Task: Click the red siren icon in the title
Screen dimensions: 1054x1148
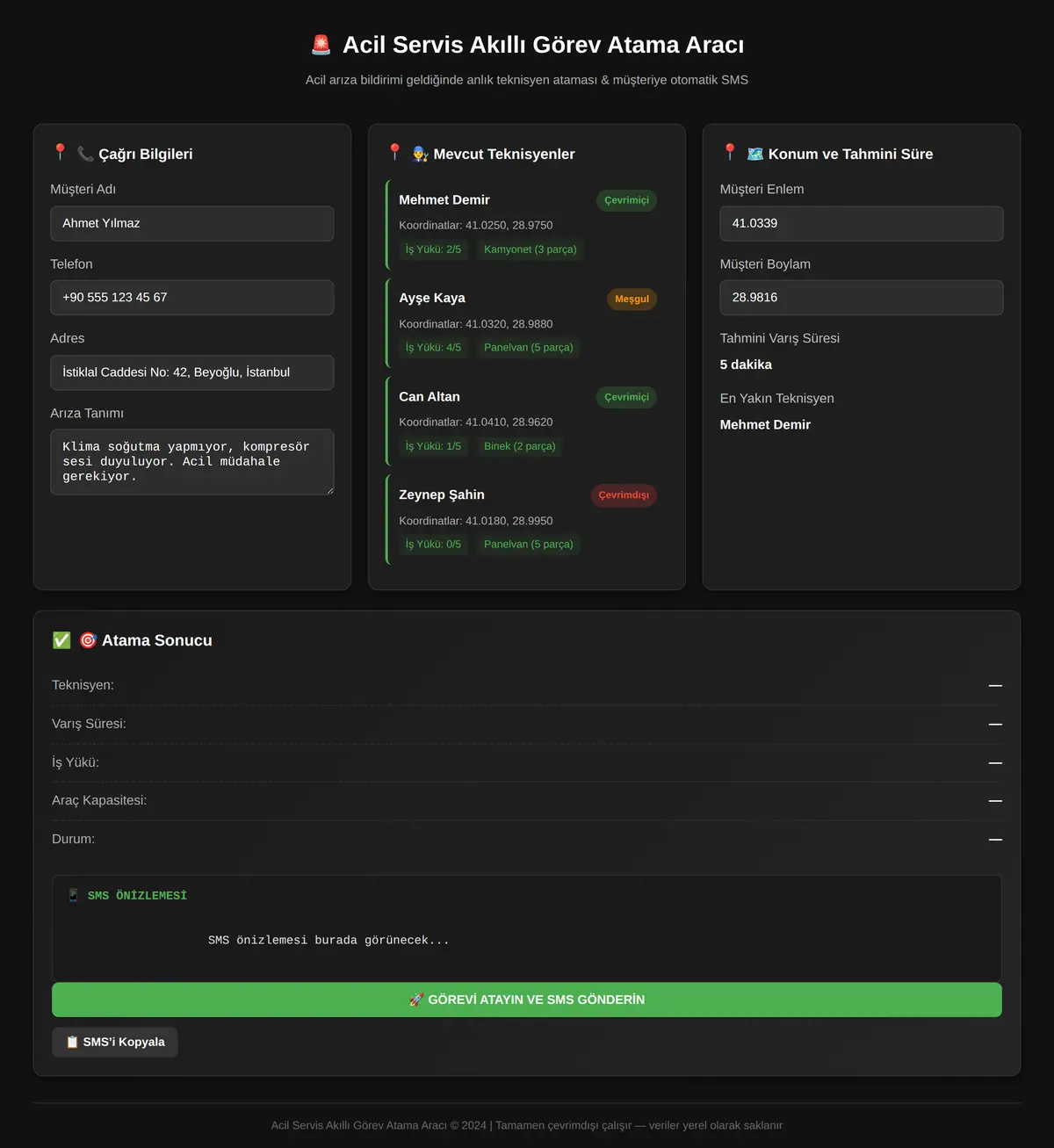Action: (x=321, y=45)
